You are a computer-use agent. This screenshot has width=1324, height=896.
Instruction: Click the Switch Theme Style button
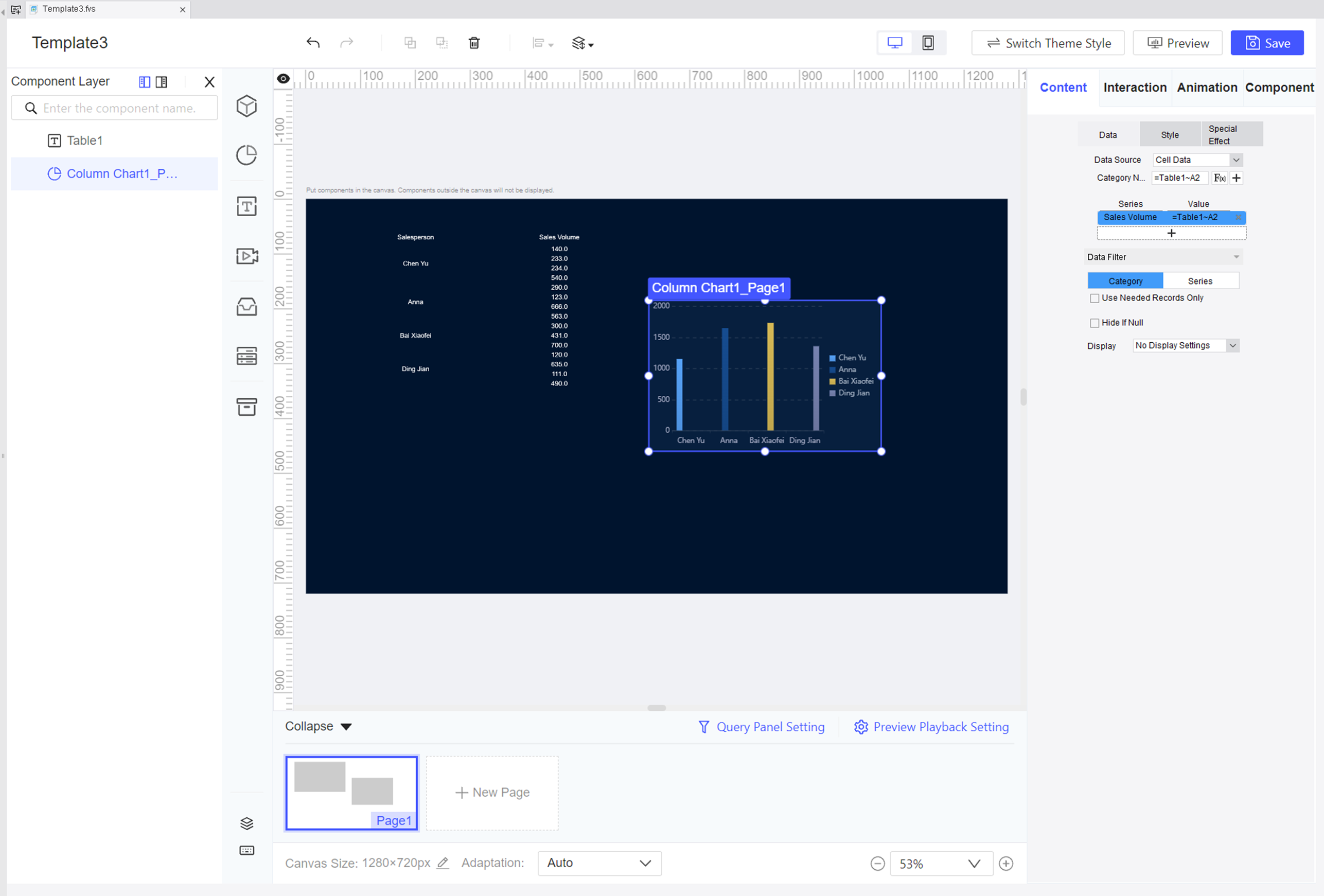[x=1048, y=43]
